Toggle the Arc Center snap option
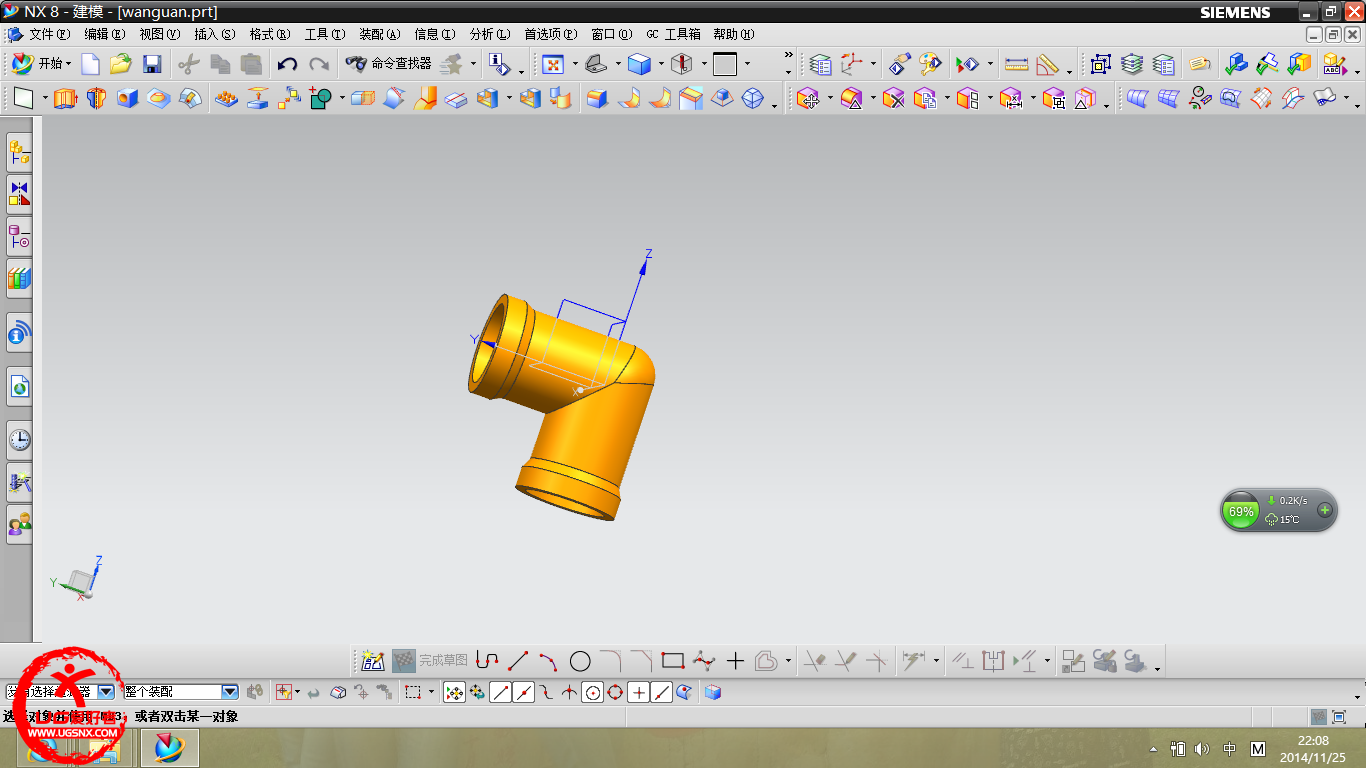The height and width of the screenshot is (774, 1366). coord(593,692)
